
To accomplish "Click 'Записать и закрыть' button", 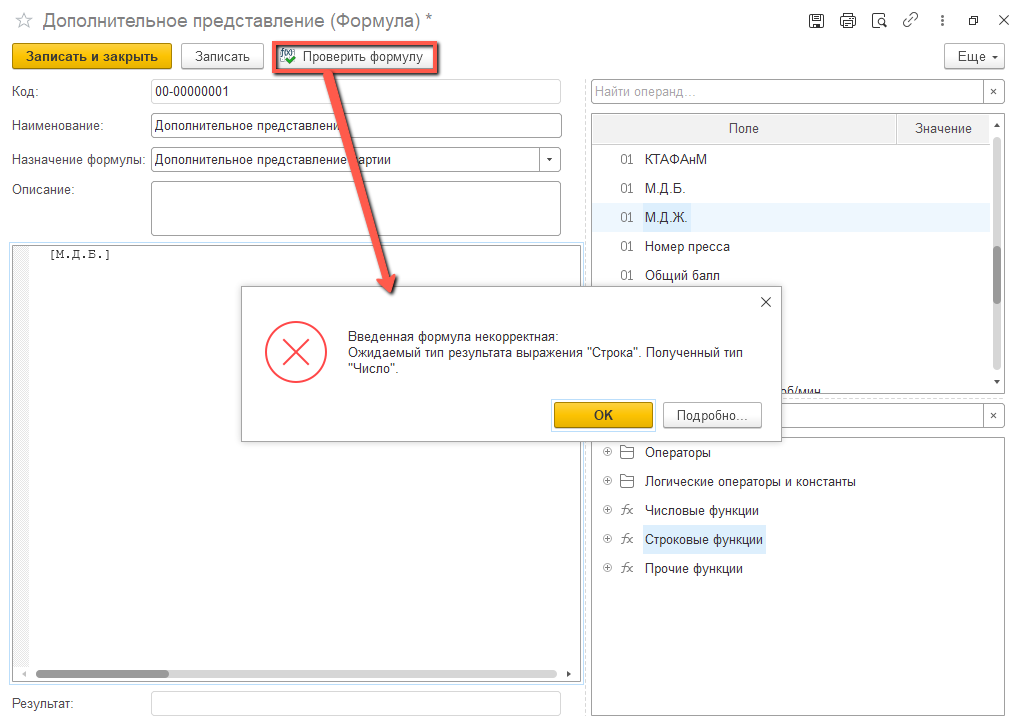I will click(92, 57).
